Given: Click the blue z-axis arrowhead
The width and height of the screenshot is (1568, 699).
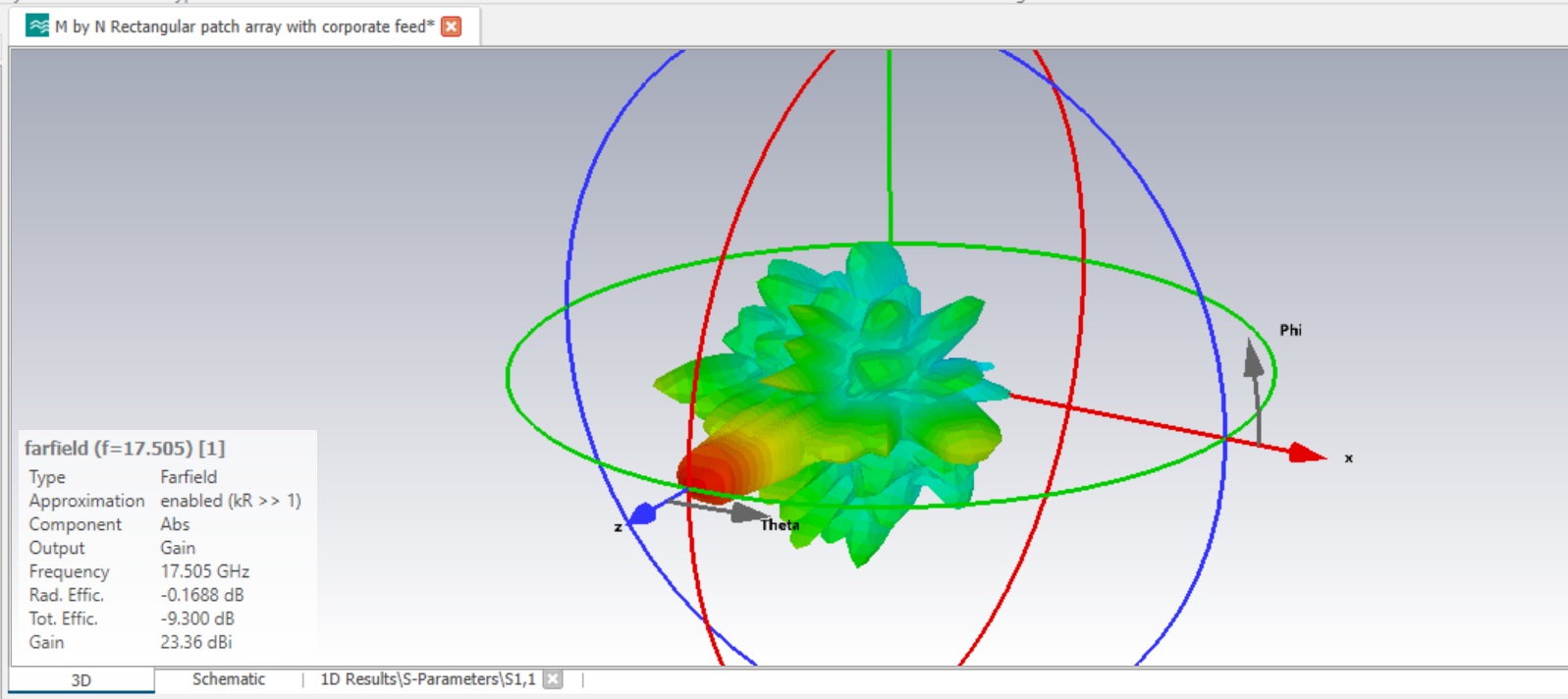Looking at the screenshot, I should [x=642, y=513].
